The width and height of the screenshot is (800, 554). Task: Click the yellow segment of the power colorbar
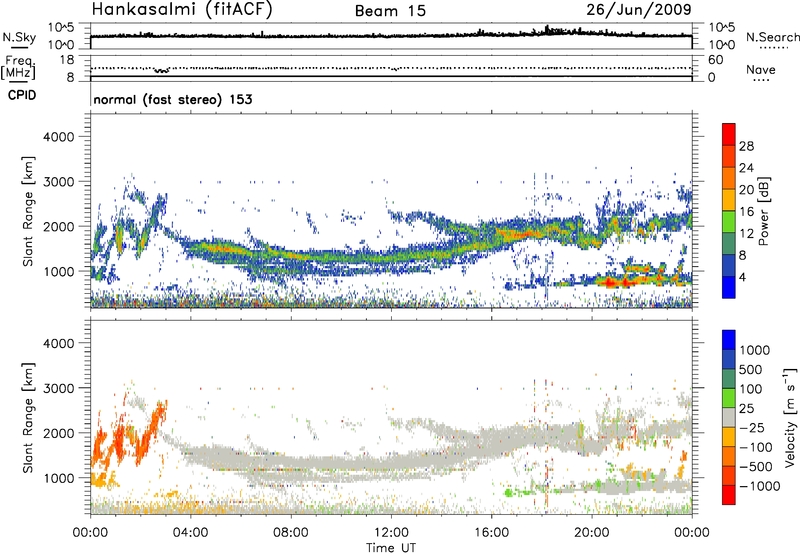tap(729, 199)
